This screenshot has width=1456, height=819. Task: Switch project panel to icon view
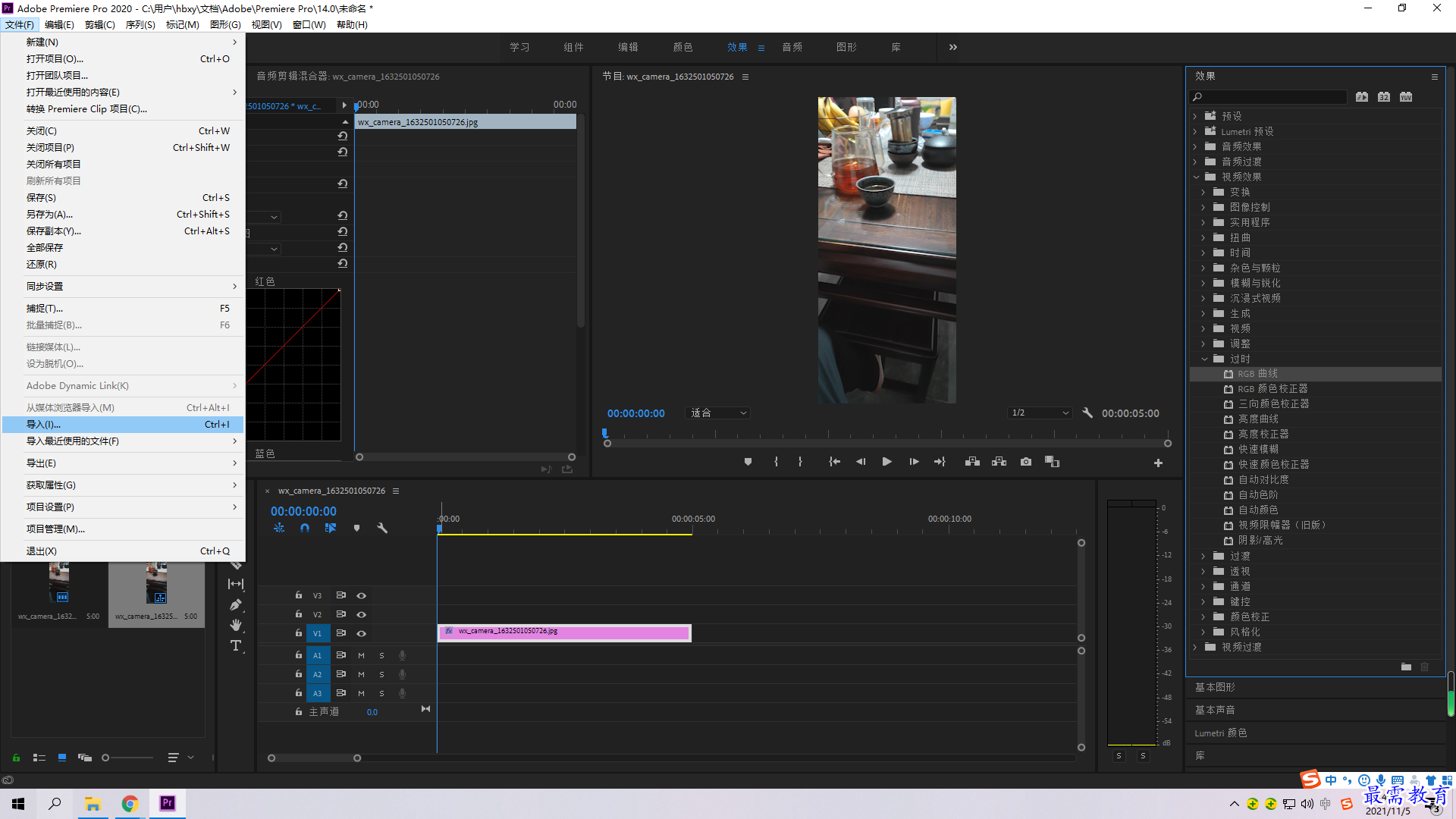pos(62,758)
